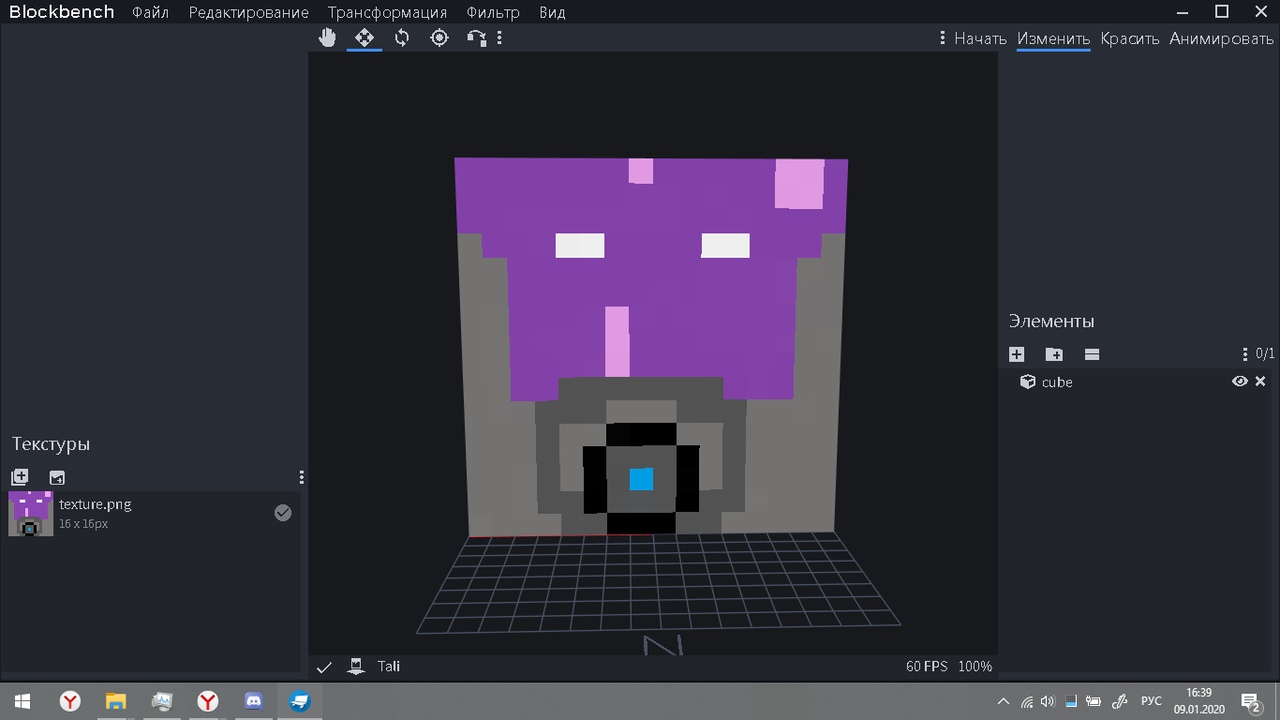Click the 0/1 selection counter
Screen dimensions: 1280x720
(x=1265, y=354)
